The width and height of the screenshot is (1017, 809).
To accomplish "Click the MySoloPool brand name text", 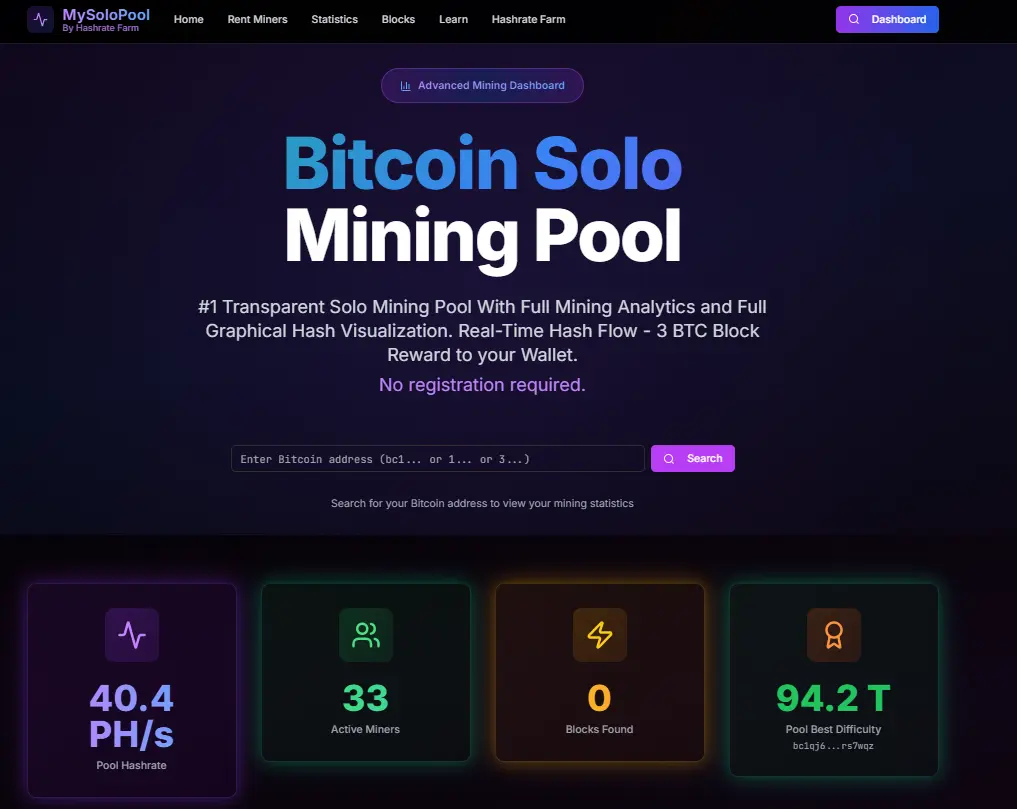I will pyautogui.click(x=106, y=15).
